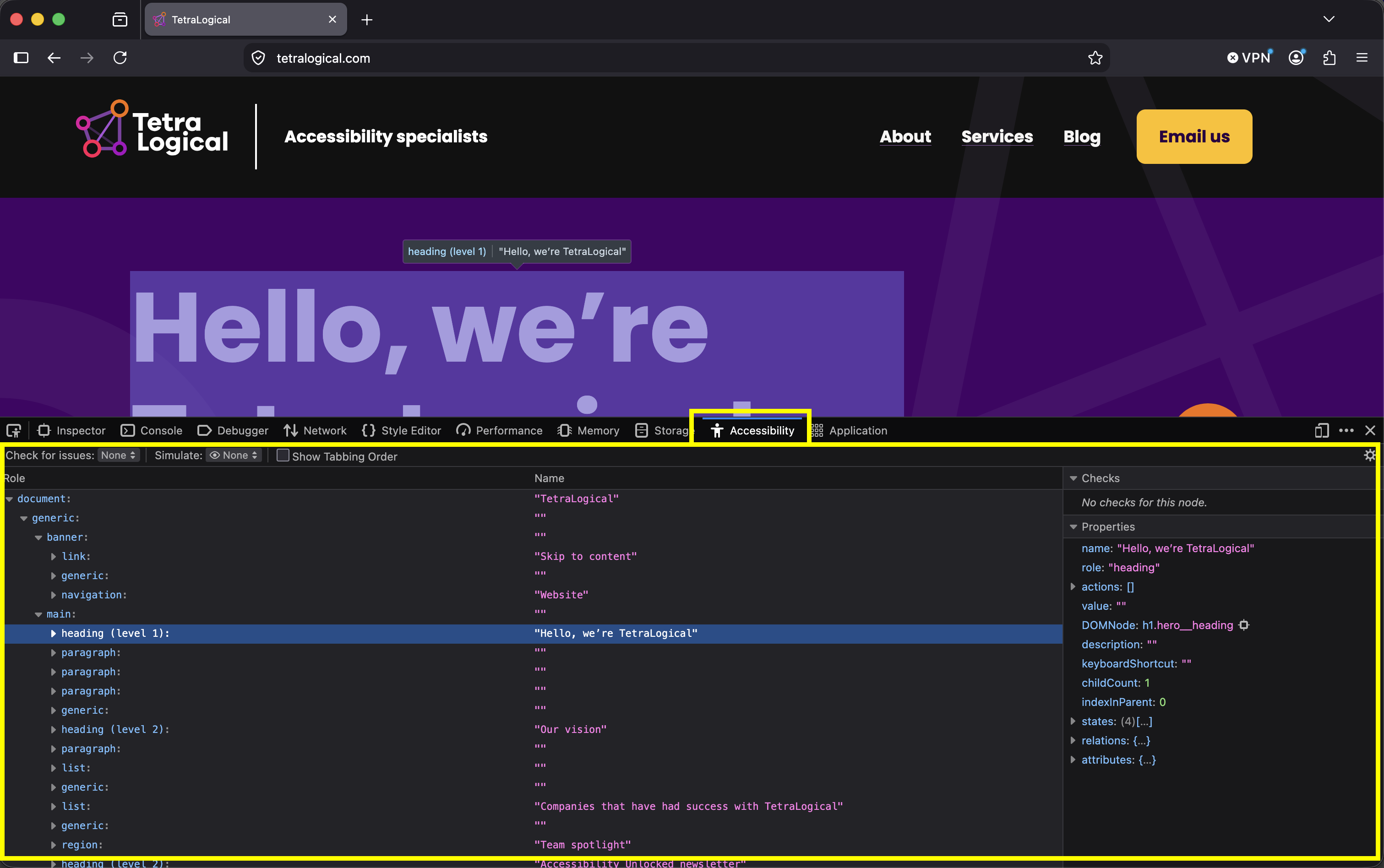Switch to the Console tab
Viewport: 1384px width, 868px height.
(152, 430)
